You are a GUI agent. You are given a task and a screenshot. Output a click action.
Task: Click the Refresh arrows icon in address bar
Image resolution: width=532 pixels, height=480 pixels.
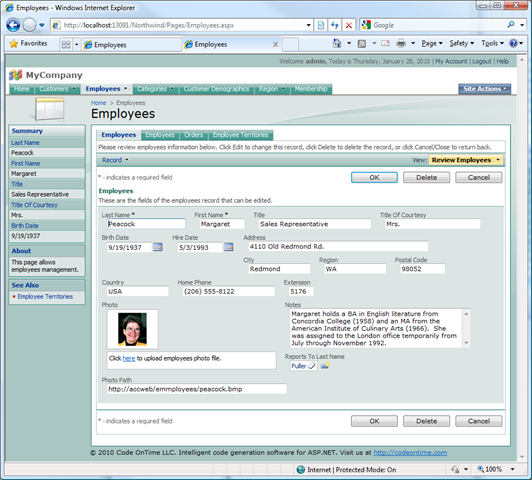coord(335,25)
